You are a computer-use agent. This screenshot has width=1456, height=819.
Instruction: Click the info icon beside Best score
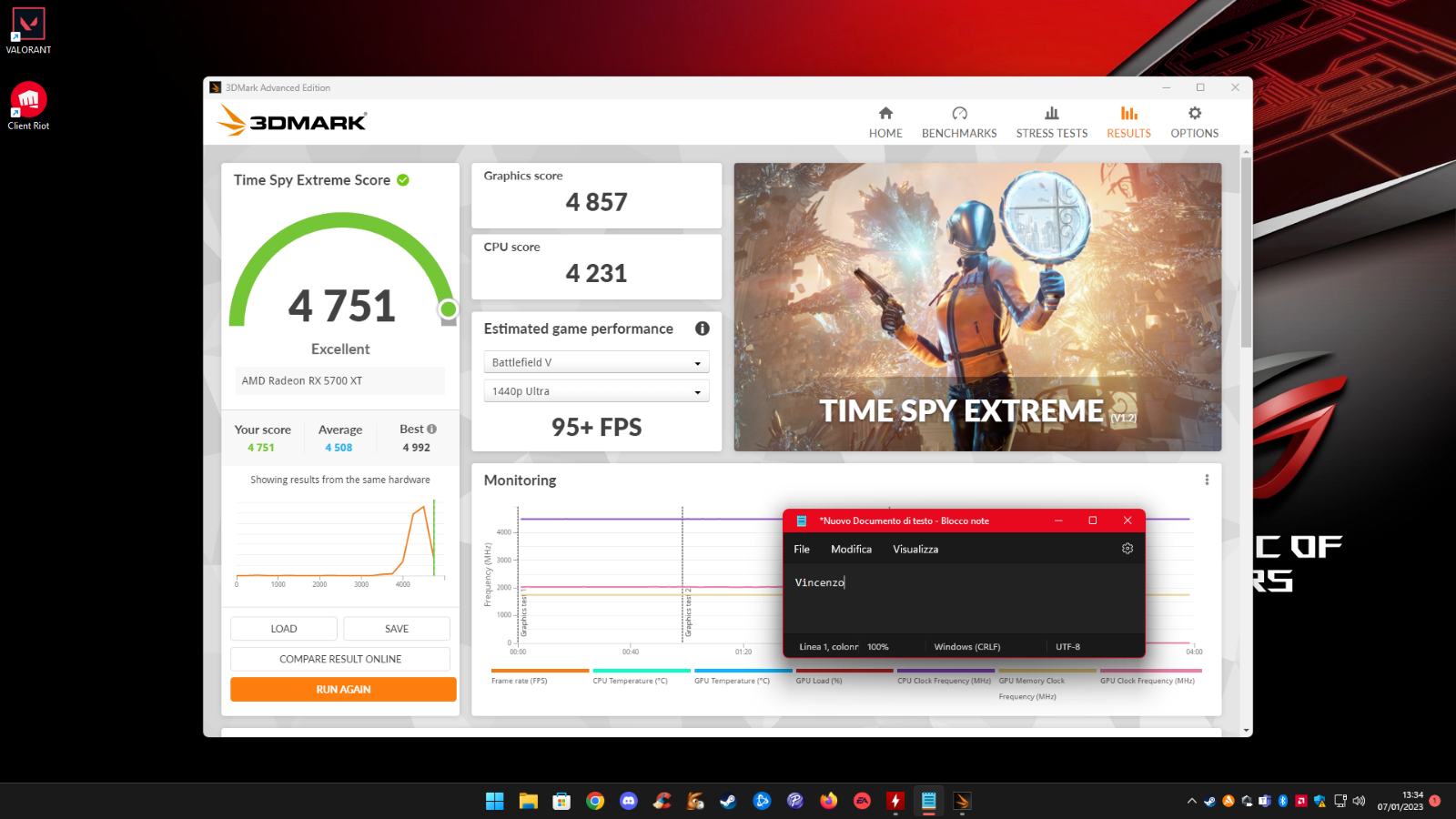click(431, 429)
